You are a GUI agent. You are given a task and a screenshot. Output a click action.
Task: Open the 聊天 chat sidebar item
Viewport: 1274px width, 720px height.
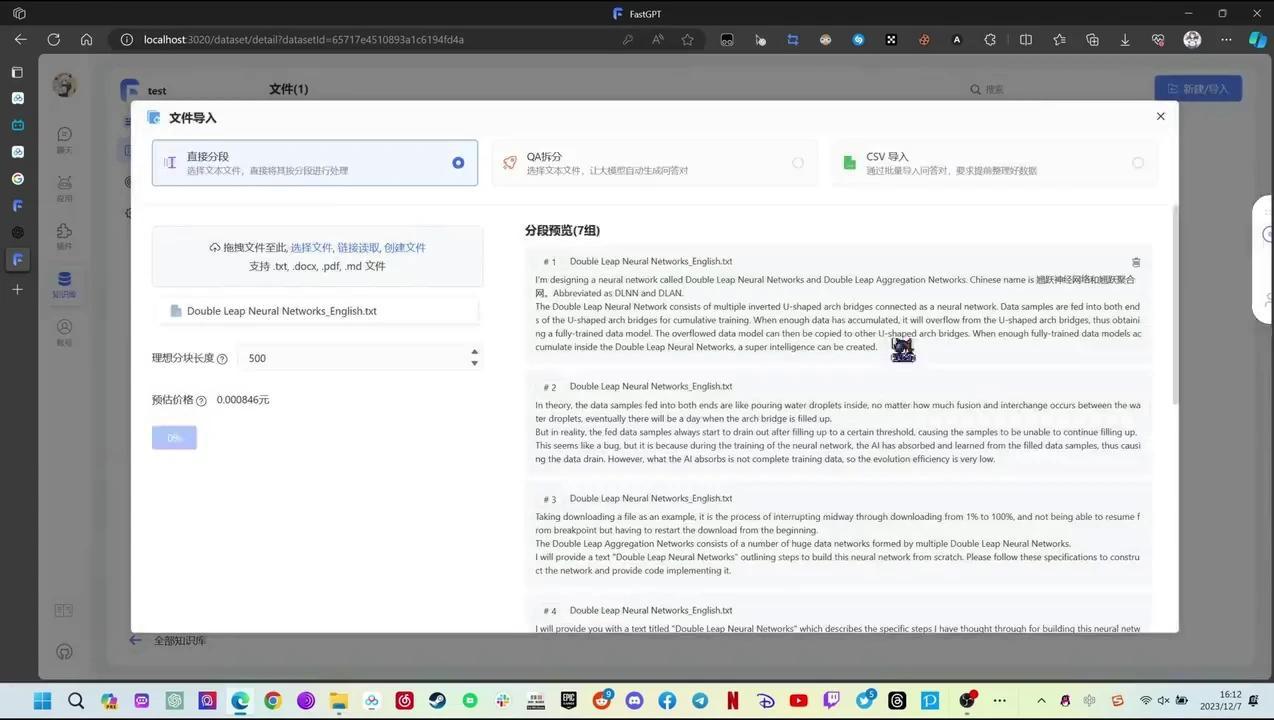[x=64, y=140]
